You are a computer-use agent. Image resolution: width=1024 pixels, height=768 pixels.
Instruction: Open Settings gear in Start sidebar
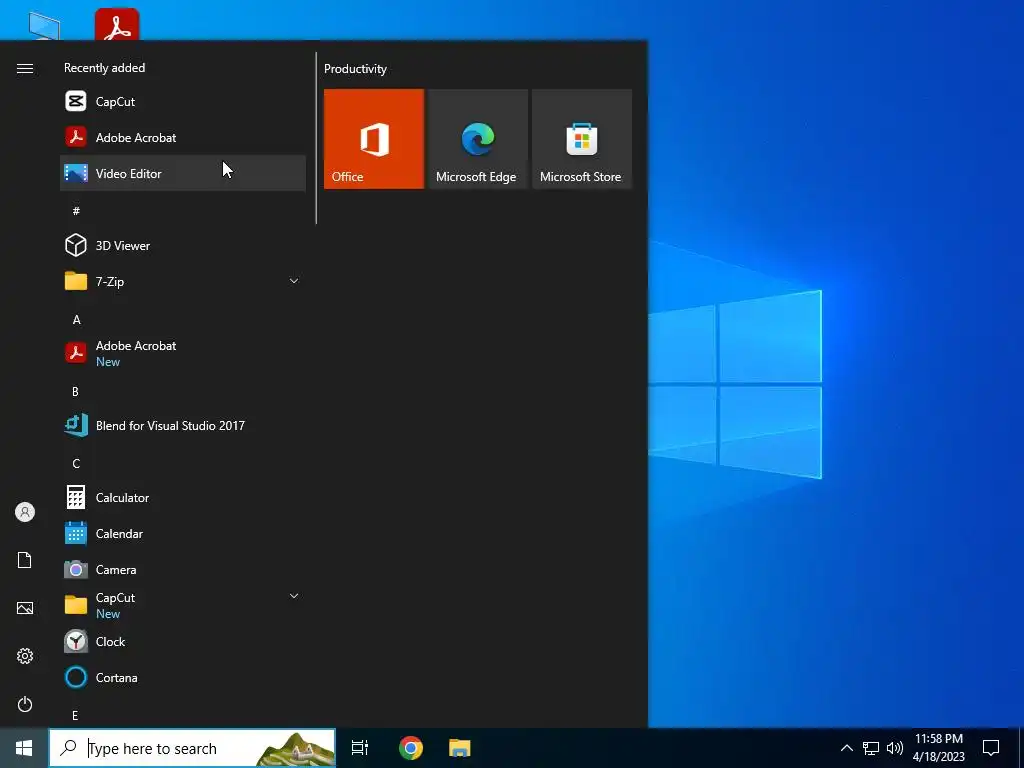tap(25, 656)
